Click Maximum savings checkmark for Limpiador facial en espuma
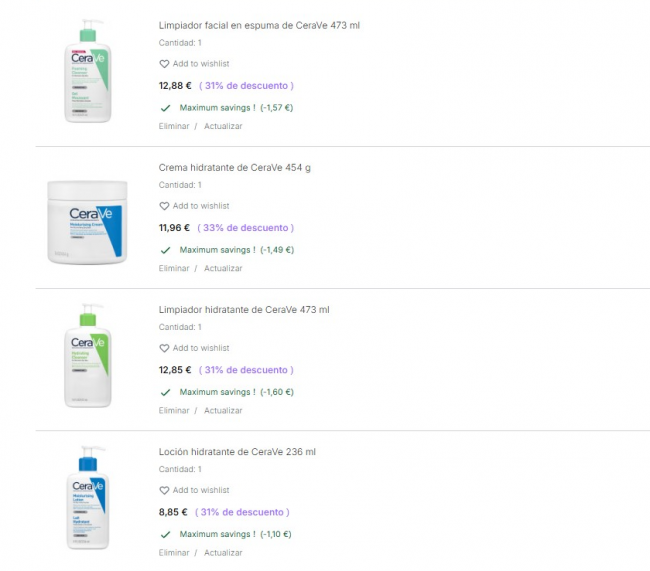The width and height of the screenshot is (650, 571). [x=165, y=107]
